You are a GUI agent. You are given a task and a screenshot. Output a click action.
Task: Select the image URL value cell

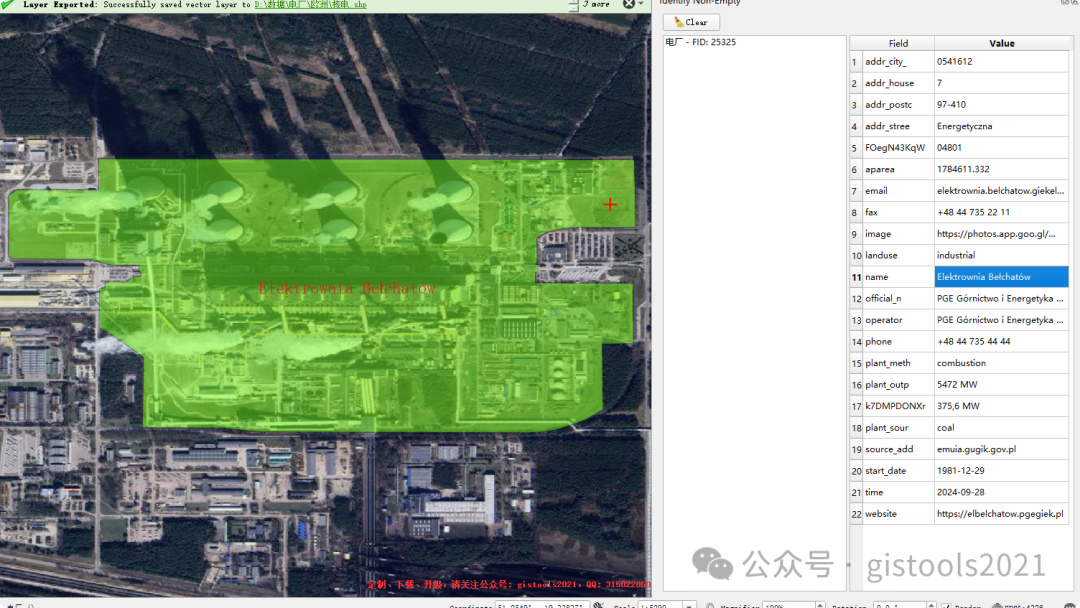coord(1001,234)
